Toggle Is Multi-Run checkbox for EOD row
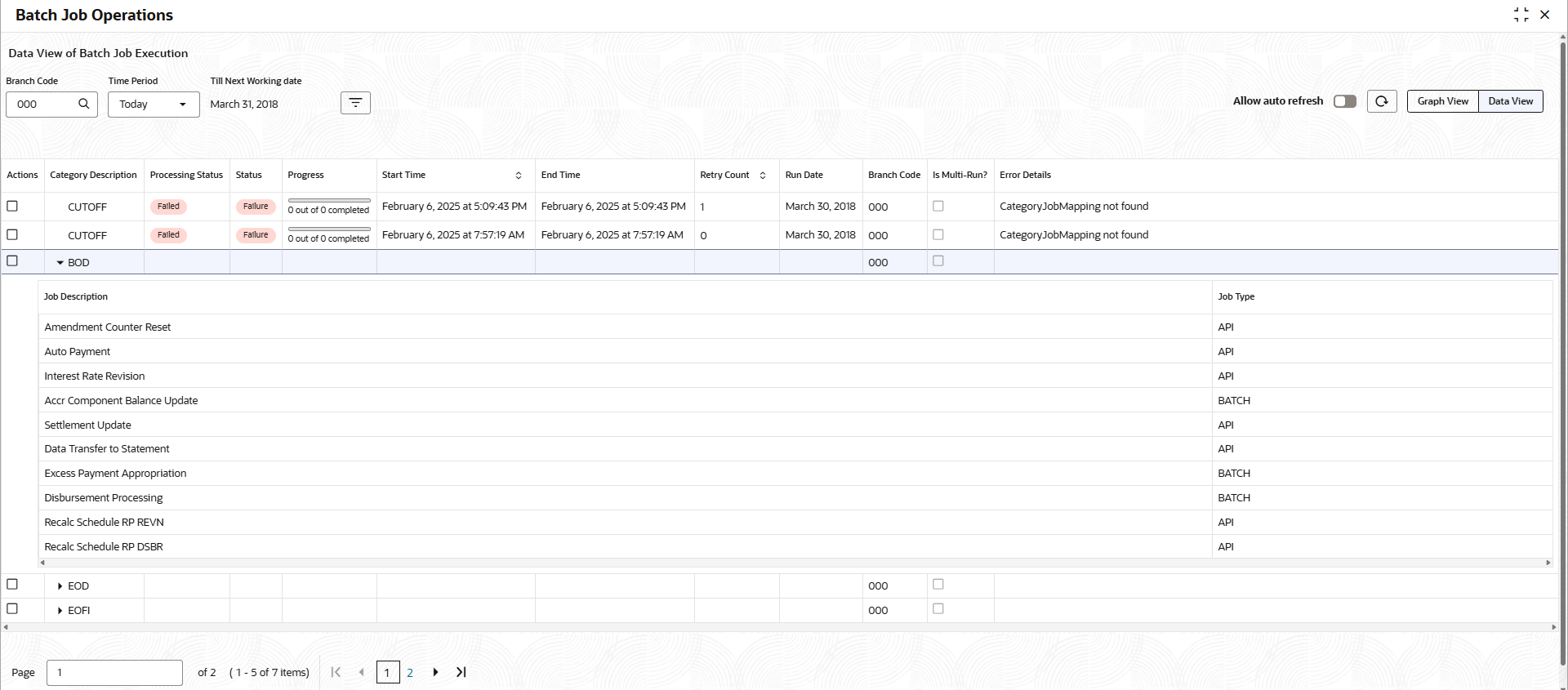The image size is (1568, 690). click(x=938, y=585)
